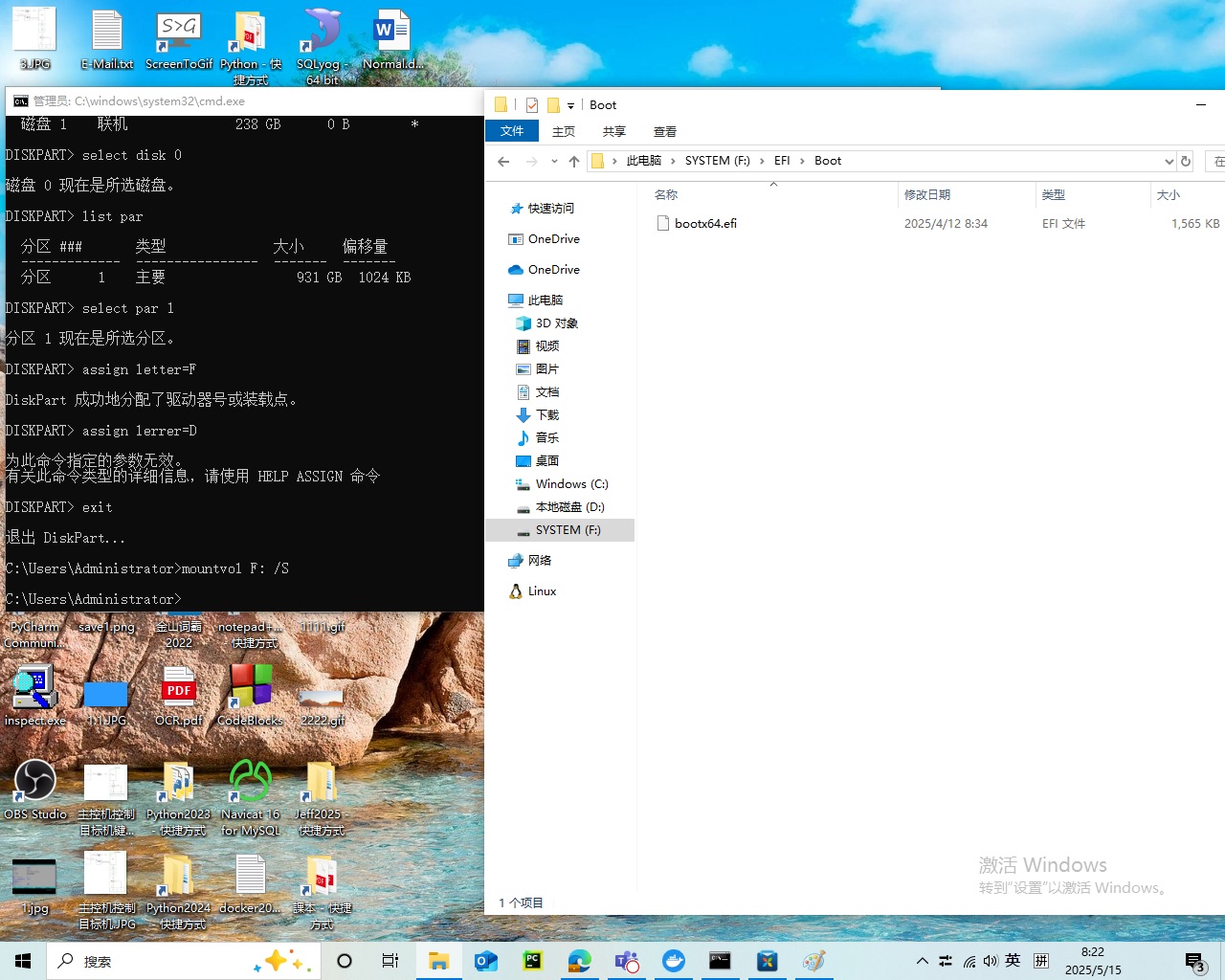The image size is (1225, 980).
Task: Toggle the 英 input language indicator
Action: 1013,961
